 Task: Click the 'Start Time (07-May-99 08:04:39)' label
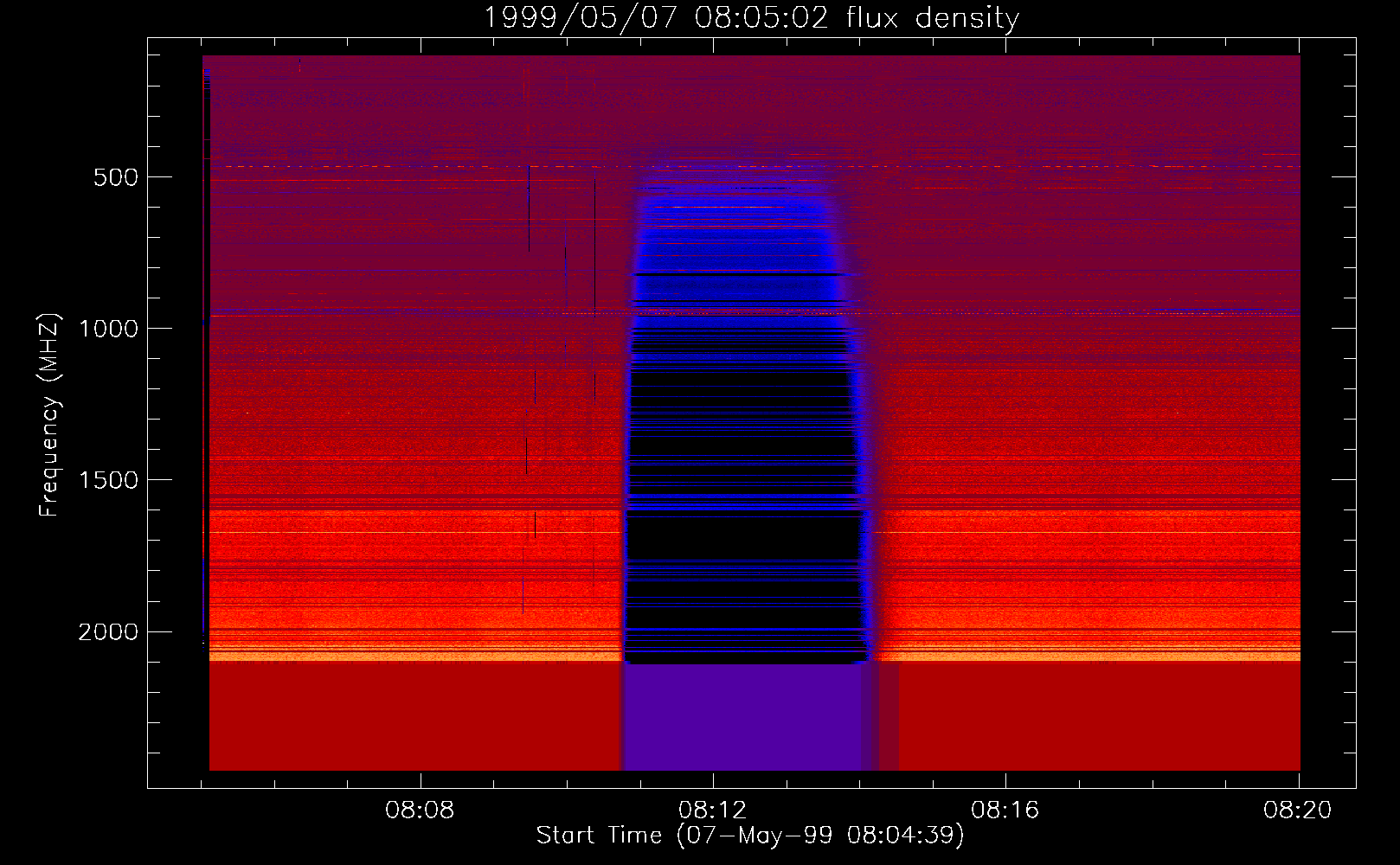tap(750, 836)
